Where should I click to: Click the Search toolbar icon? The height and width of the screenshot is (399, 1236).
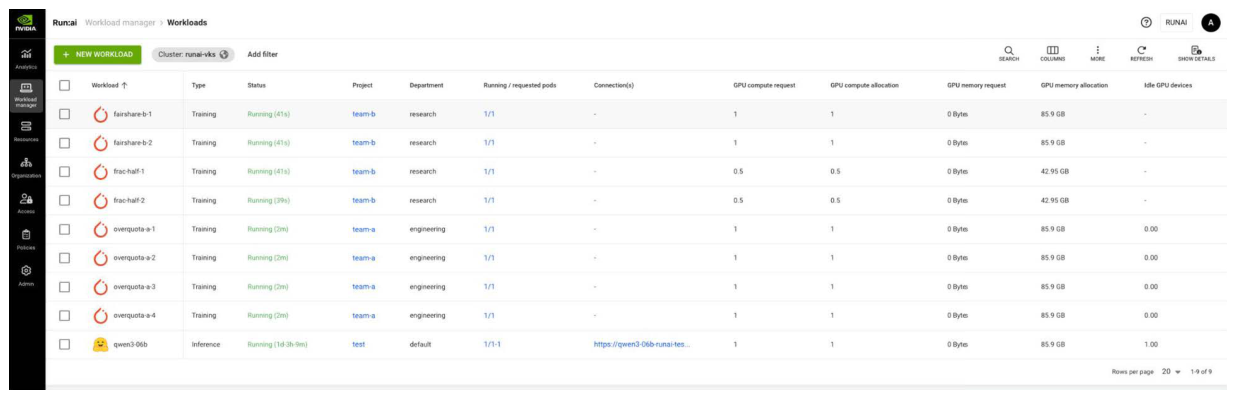pyautogui.click(x=1009, y=53)
